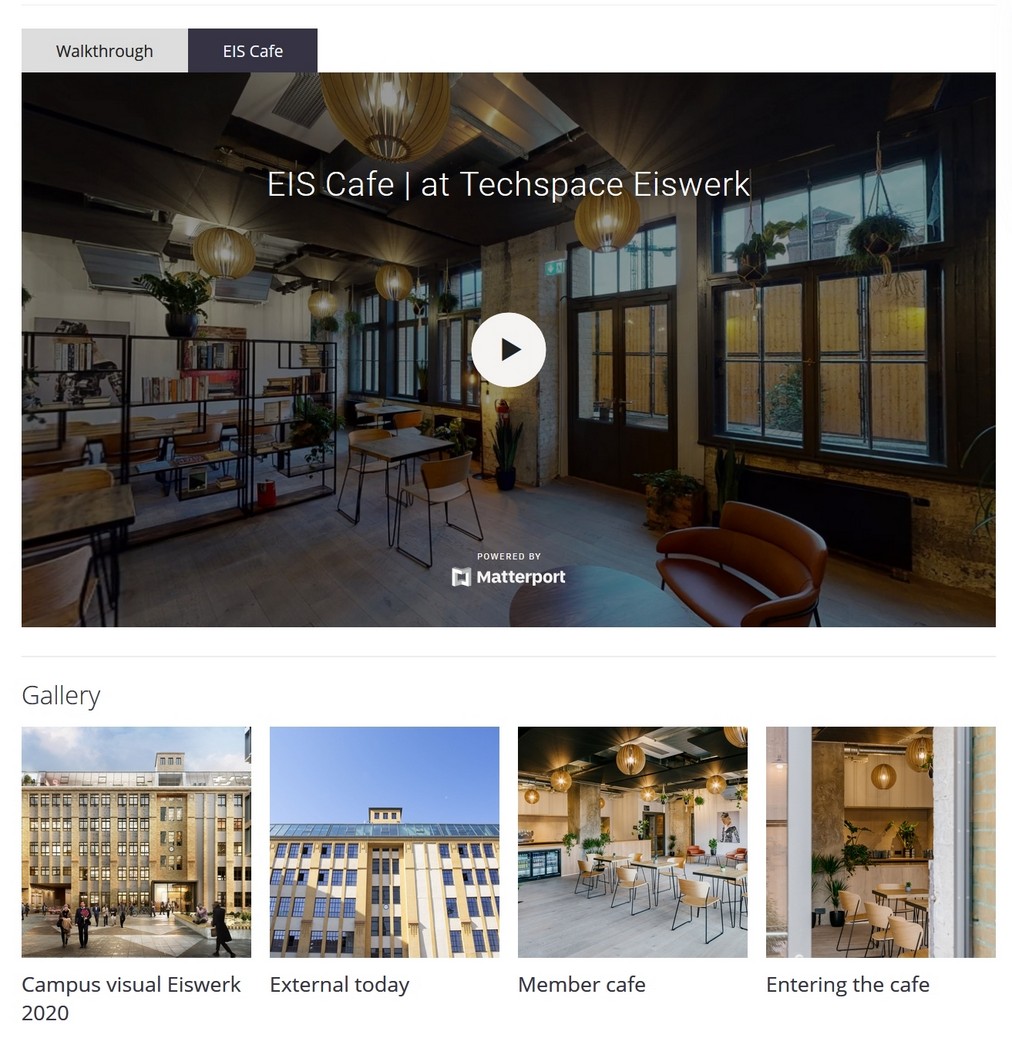Click the External today caption text
The height and width of the screenshot is (1038, 1012).
click(340, 984)
